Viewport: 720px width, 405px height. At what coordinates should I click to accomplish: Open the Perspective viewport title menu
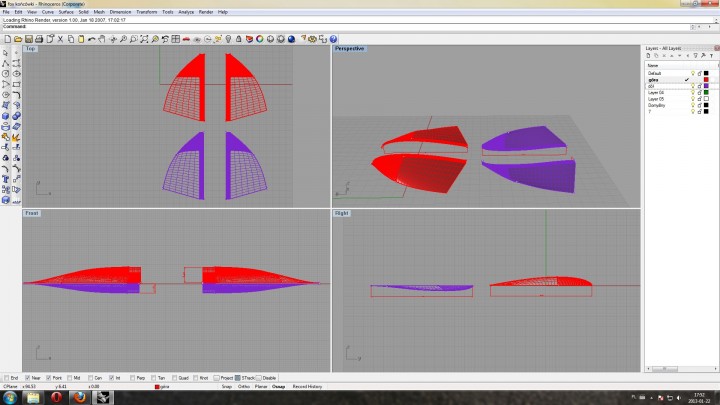click(349, 48)
